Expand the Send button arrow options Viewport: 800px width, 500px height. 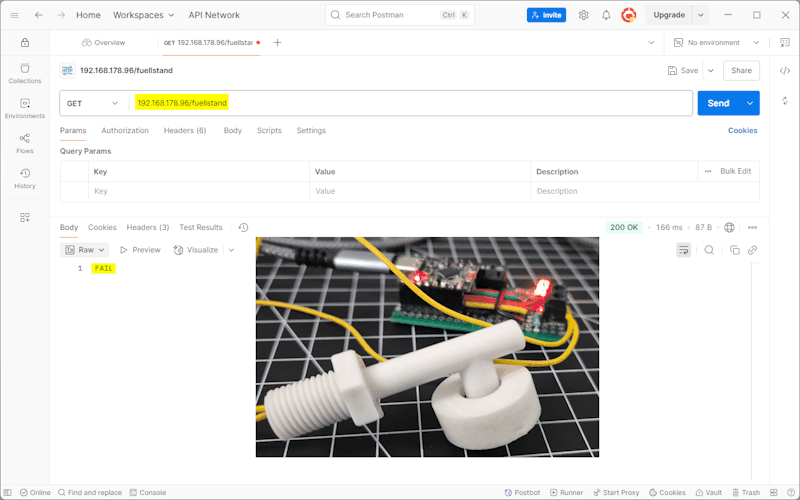tap(749, 103)
